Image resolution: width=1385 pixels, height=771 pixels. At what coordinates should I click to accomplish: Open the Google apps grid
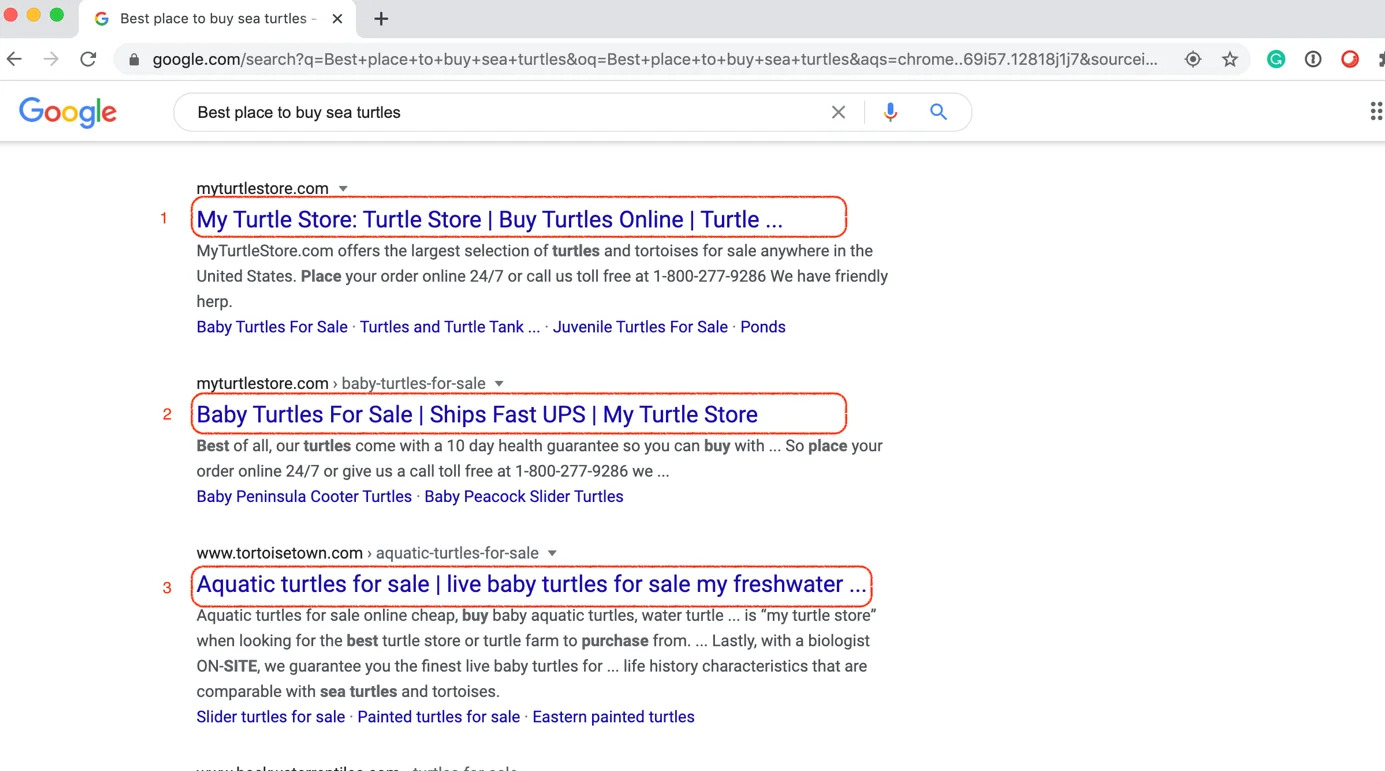pyautogui.click(x=1377, y=112)
